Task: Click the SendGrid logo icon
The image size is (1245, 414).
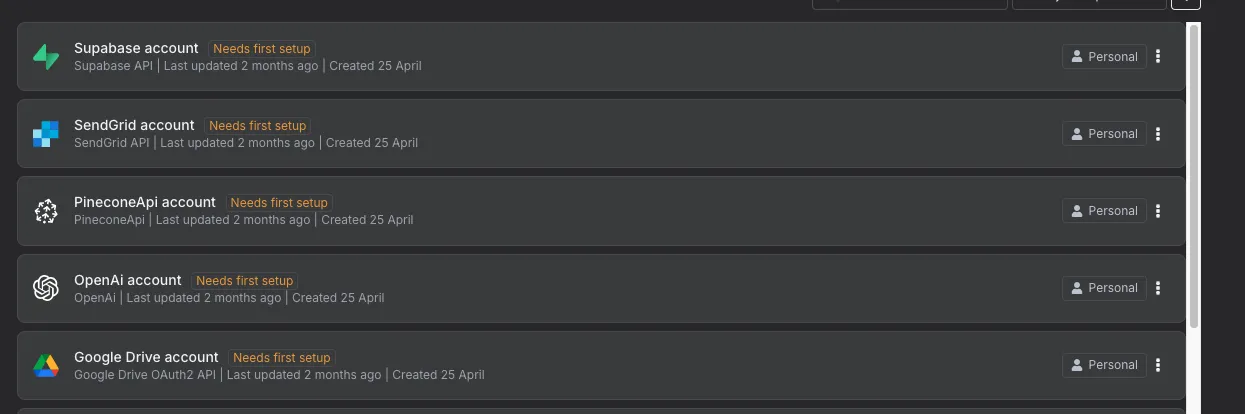Action: [x=46, y=134]
